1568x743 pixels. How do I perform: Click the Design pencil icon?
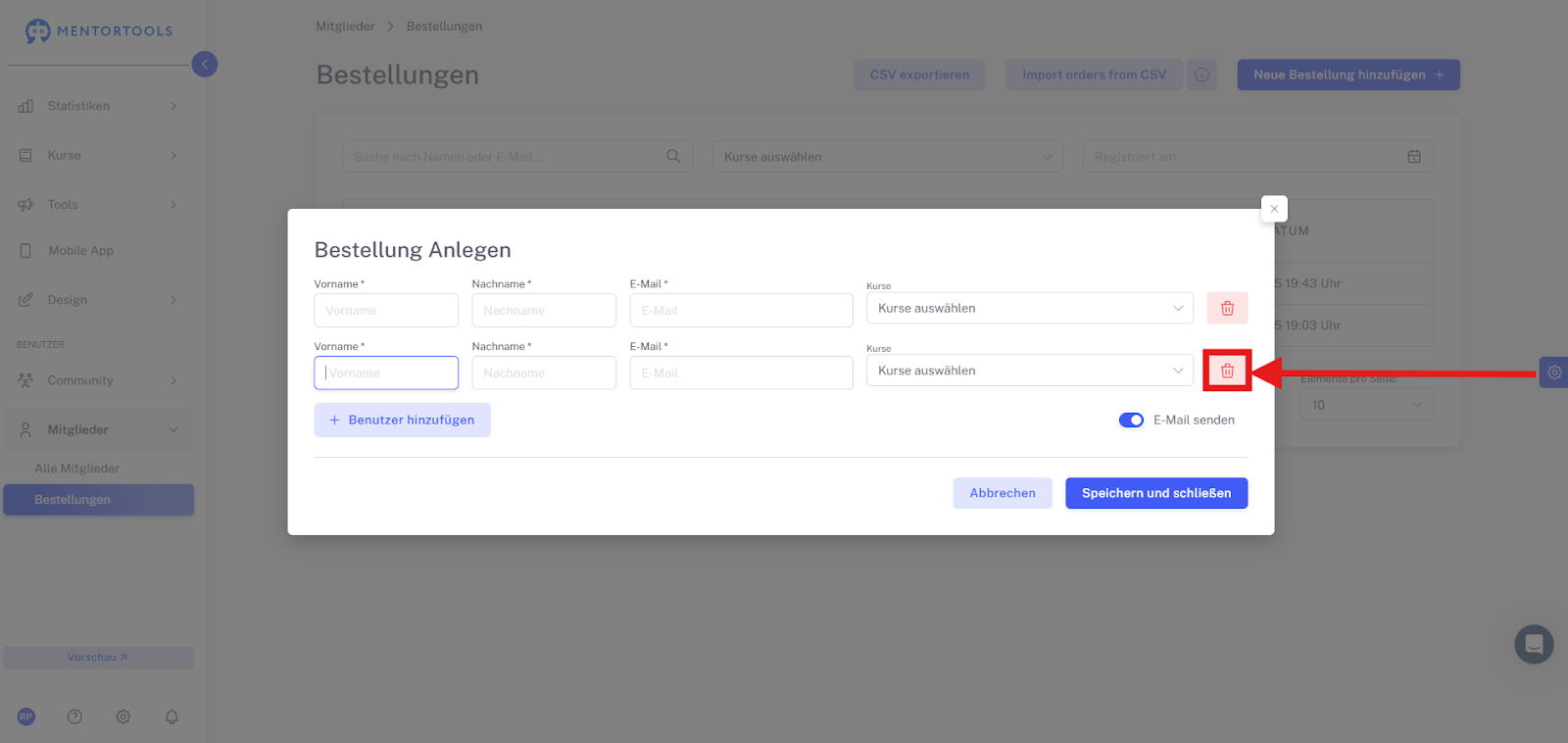[25, 300]
